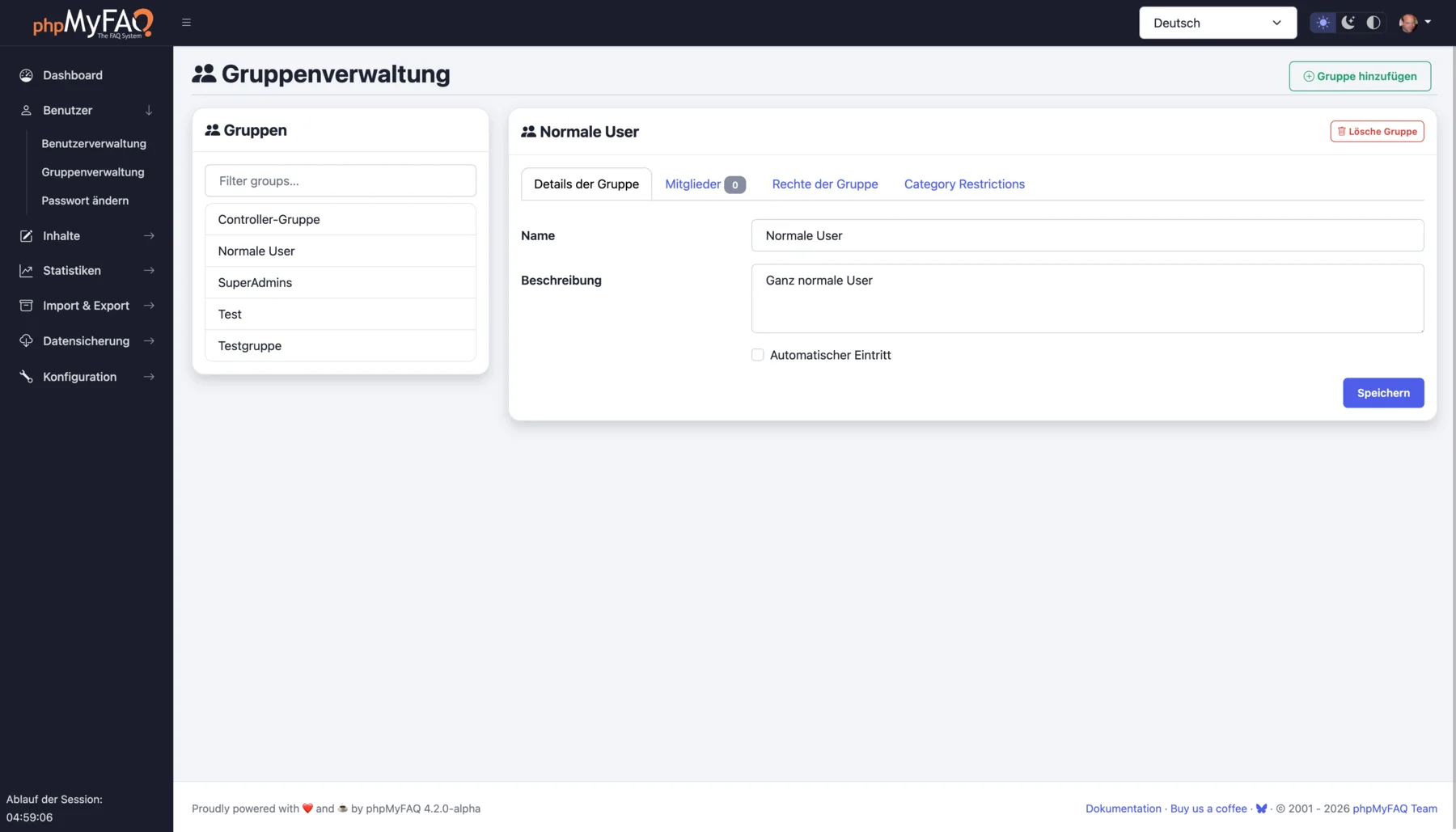Toggle the sidebar hamburger menu icon
Image resolution: width=1456 pixels, height=832 pixels.
tap(186, 23)
